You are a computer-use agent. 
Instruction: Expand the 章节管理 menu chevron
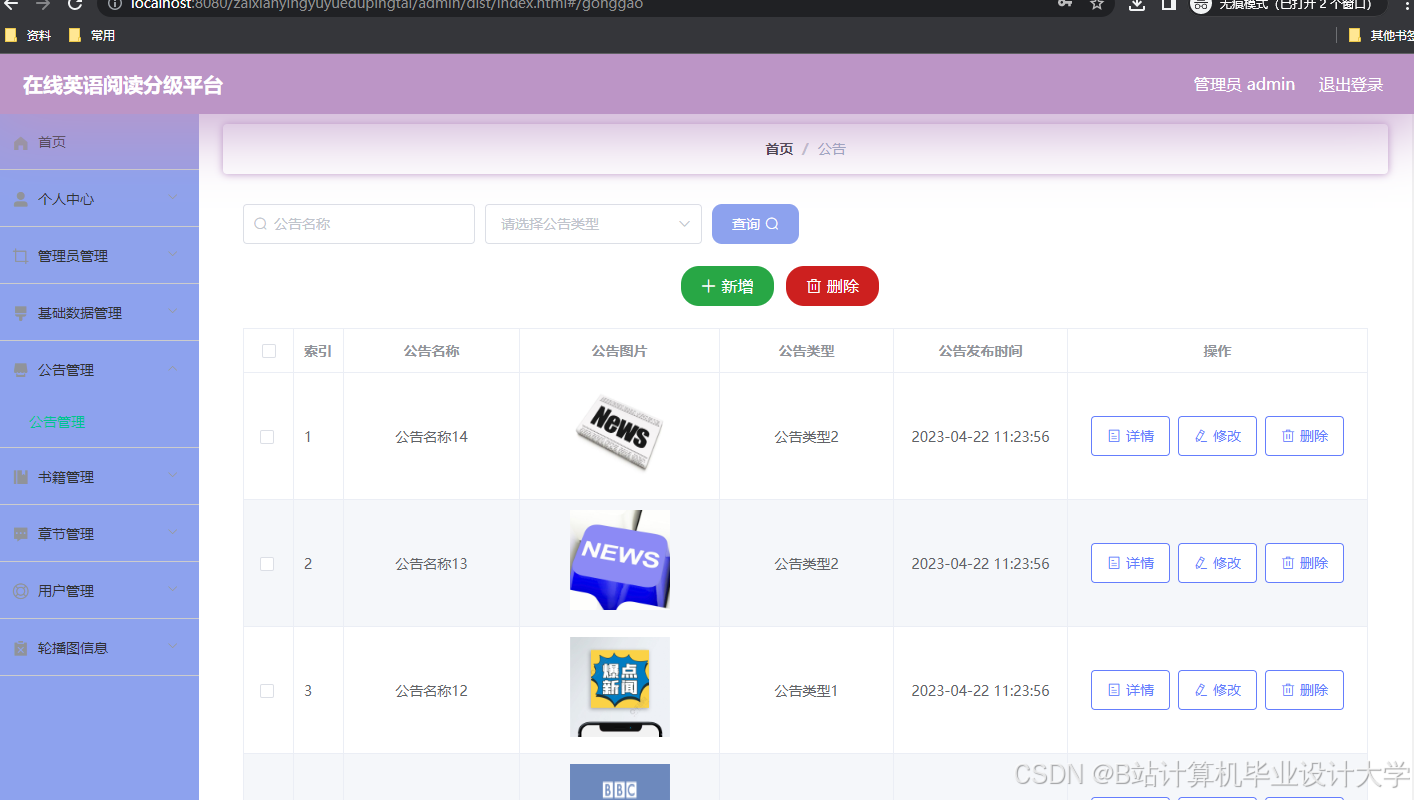[x=173, y=533]
